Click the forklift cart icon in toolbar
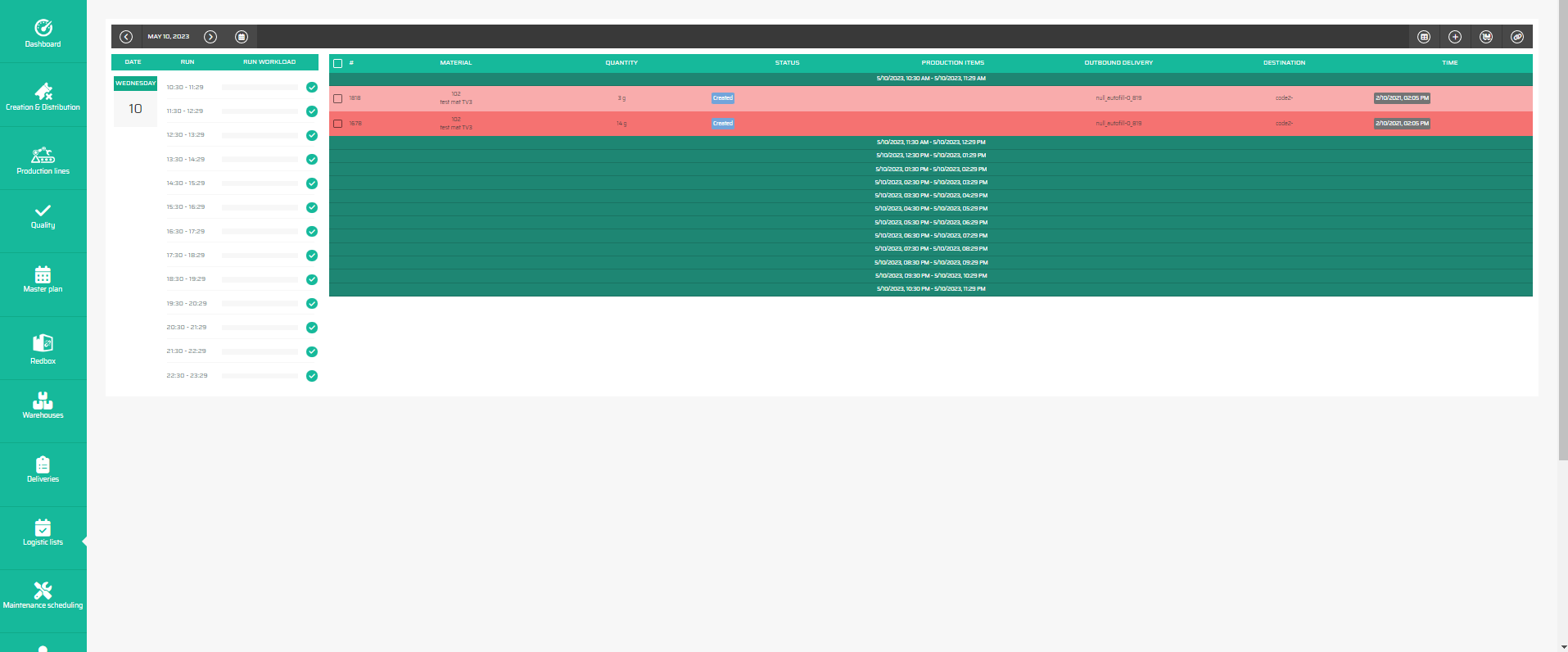The width and height of the screenshot is (1568, 652). pos(1486,37)
